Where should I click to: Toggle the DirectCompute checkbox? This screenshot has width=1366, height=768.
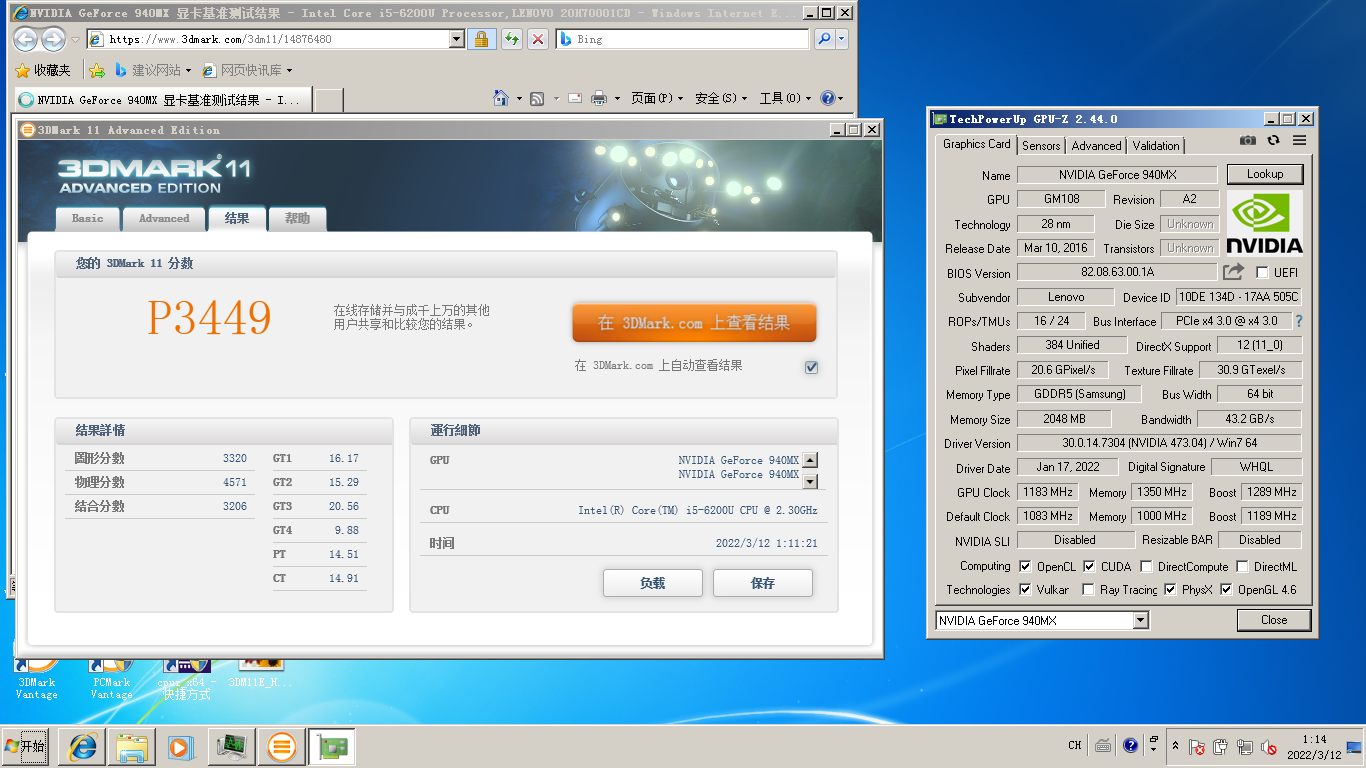pos(1146,566)
